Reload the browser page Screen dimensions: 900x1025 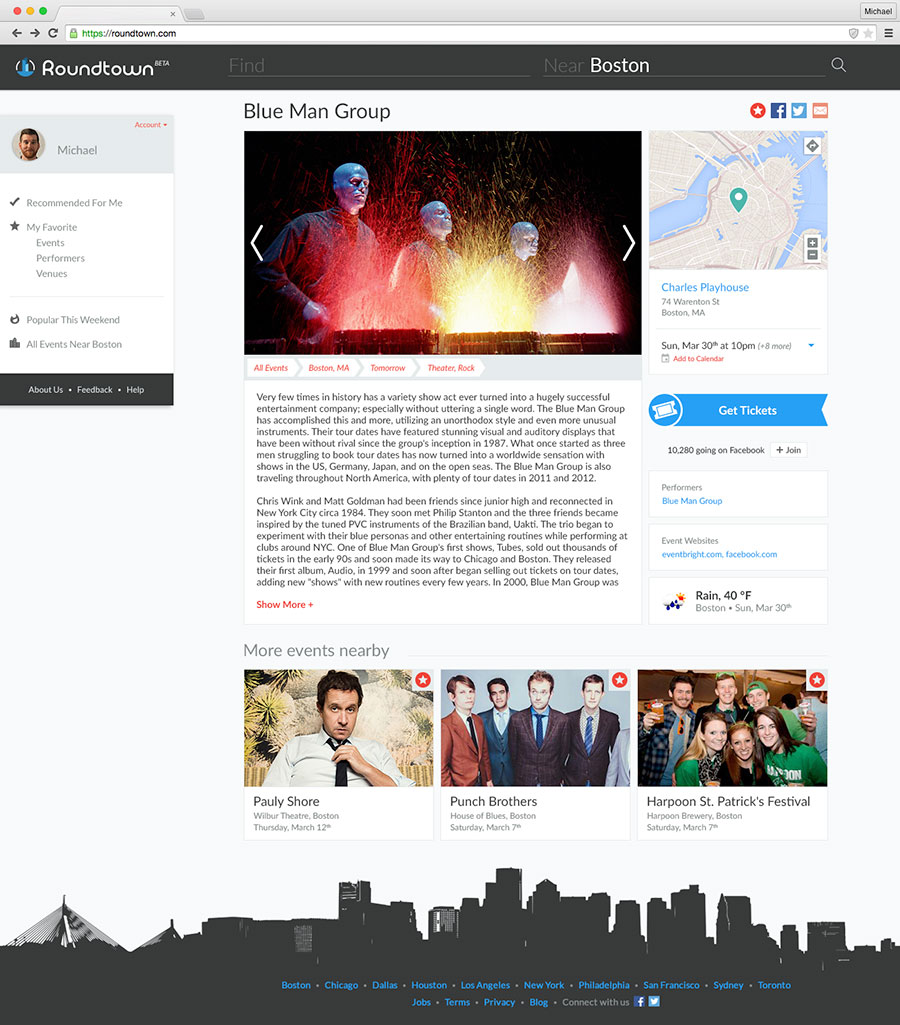53,33
